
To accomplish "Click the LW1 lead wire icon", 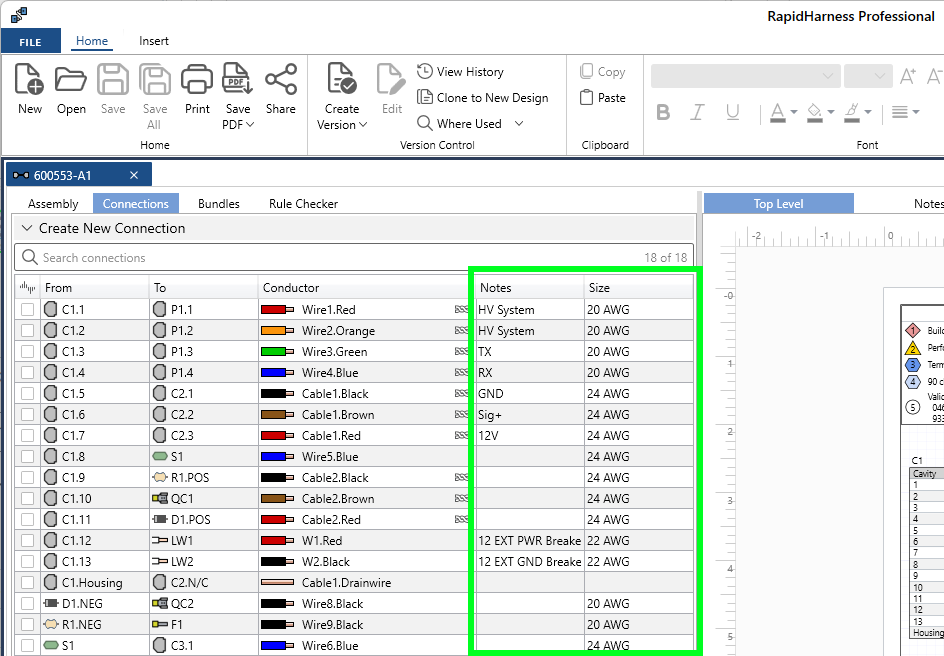I will (x=160, y=540).
